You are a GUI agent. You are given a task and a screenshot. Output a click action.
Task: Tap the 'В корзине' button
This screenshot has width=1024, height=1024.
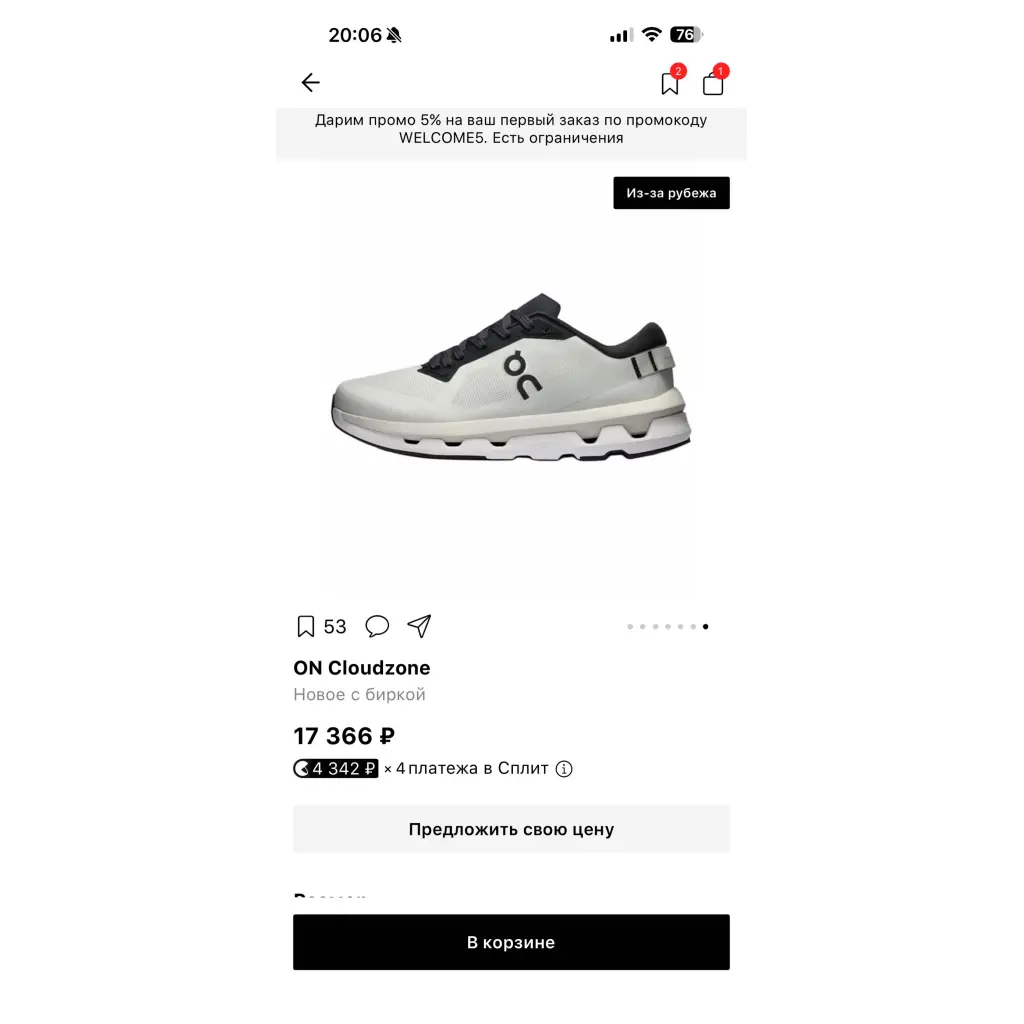click(511, 942)
